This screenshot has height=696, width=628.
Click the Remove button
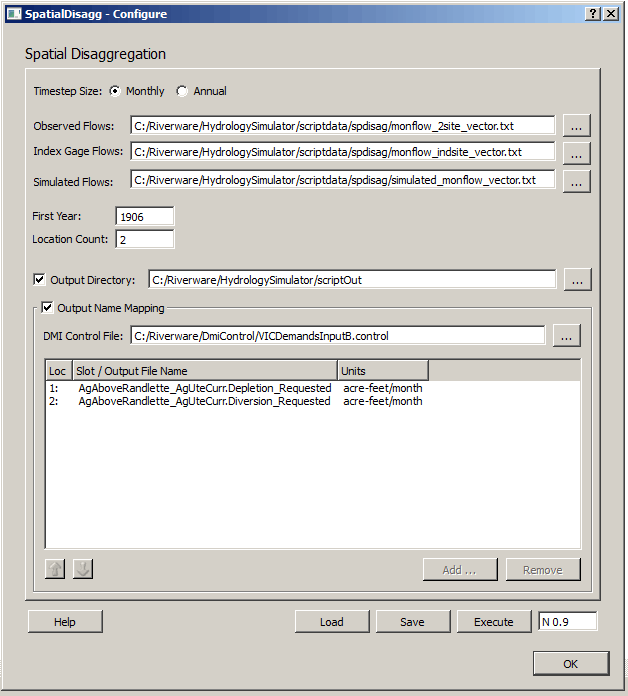543,569
